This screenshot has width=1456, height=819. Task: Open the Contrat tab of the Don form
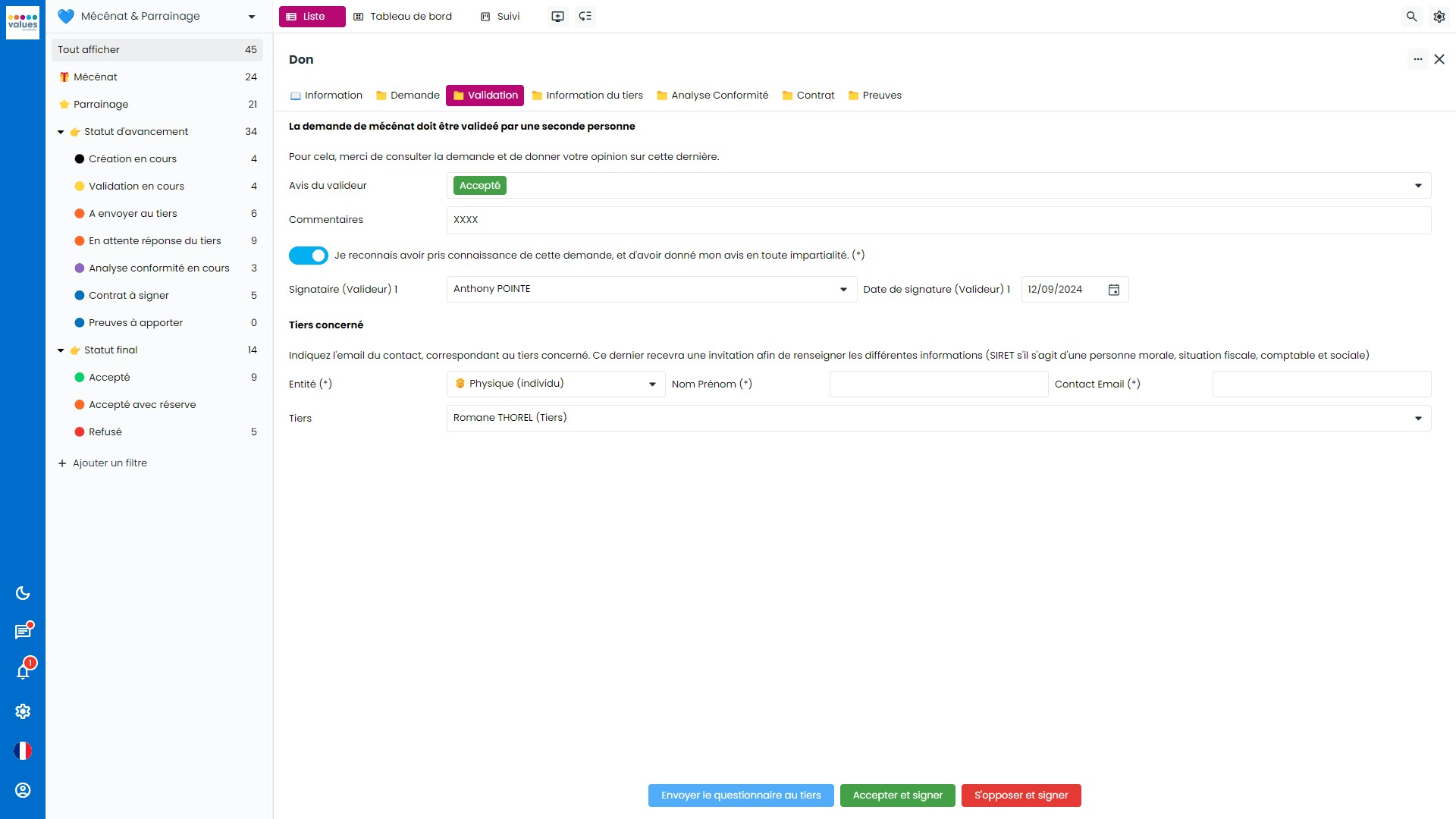point(808,95)
